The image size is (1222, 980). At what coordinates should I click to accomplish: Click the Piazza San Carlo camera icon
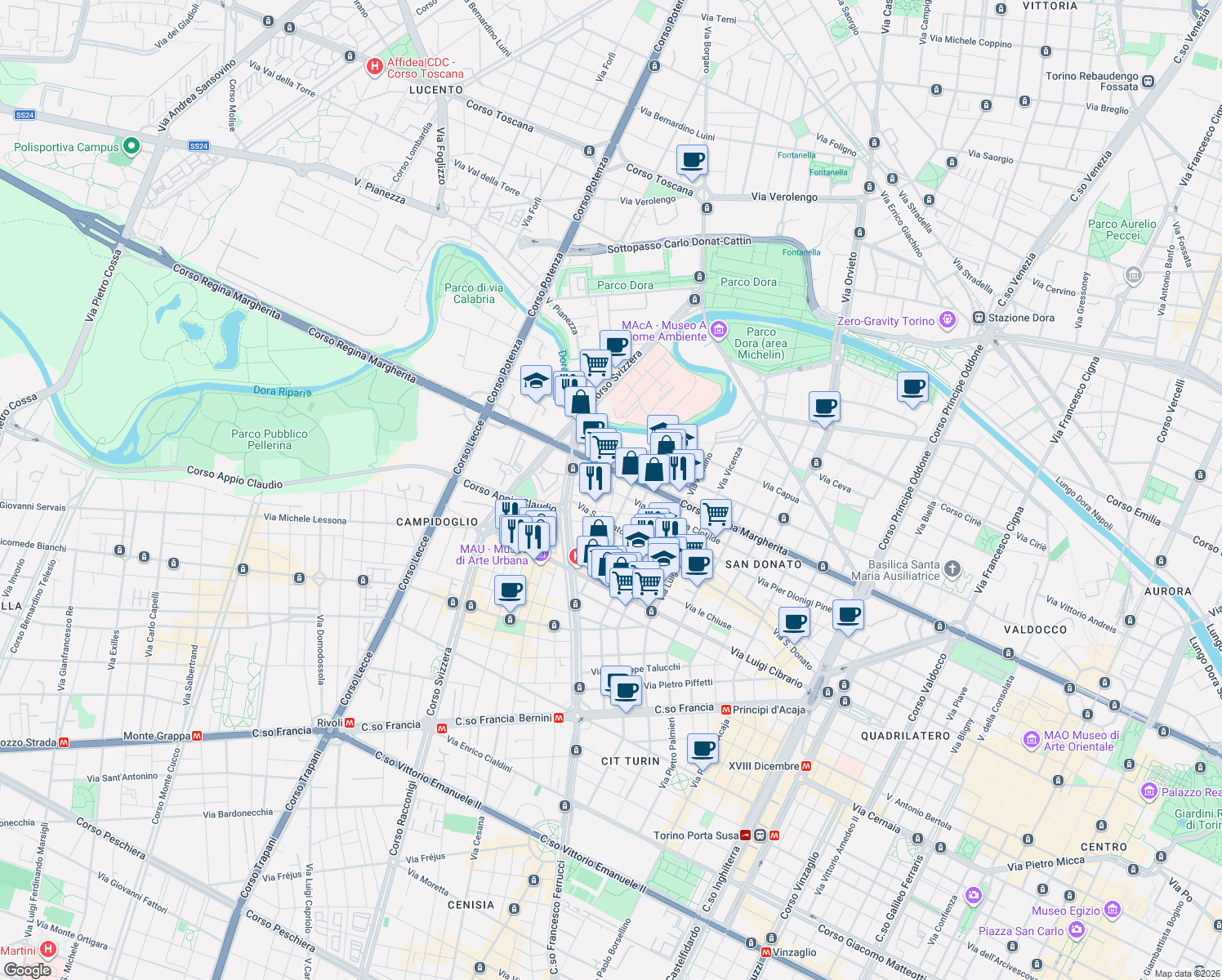(1077, 930)
